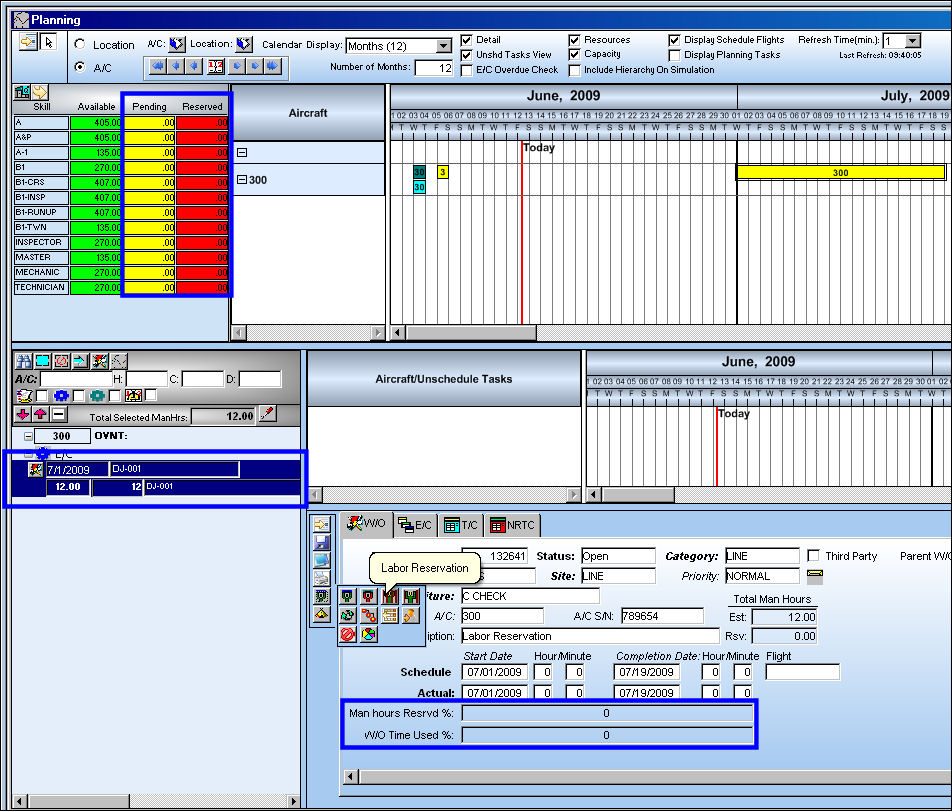Click the Number of Months input field
The height and width of the screenshot is (811, 952).
[x=434, y=68]
